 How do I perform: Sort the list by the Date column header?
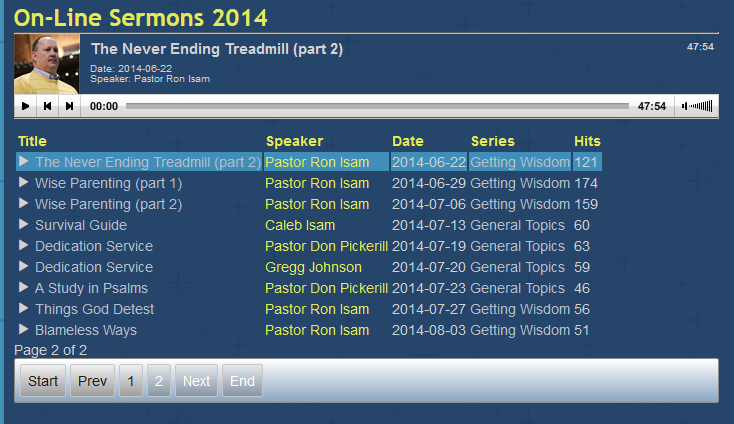tap(408, 141)
